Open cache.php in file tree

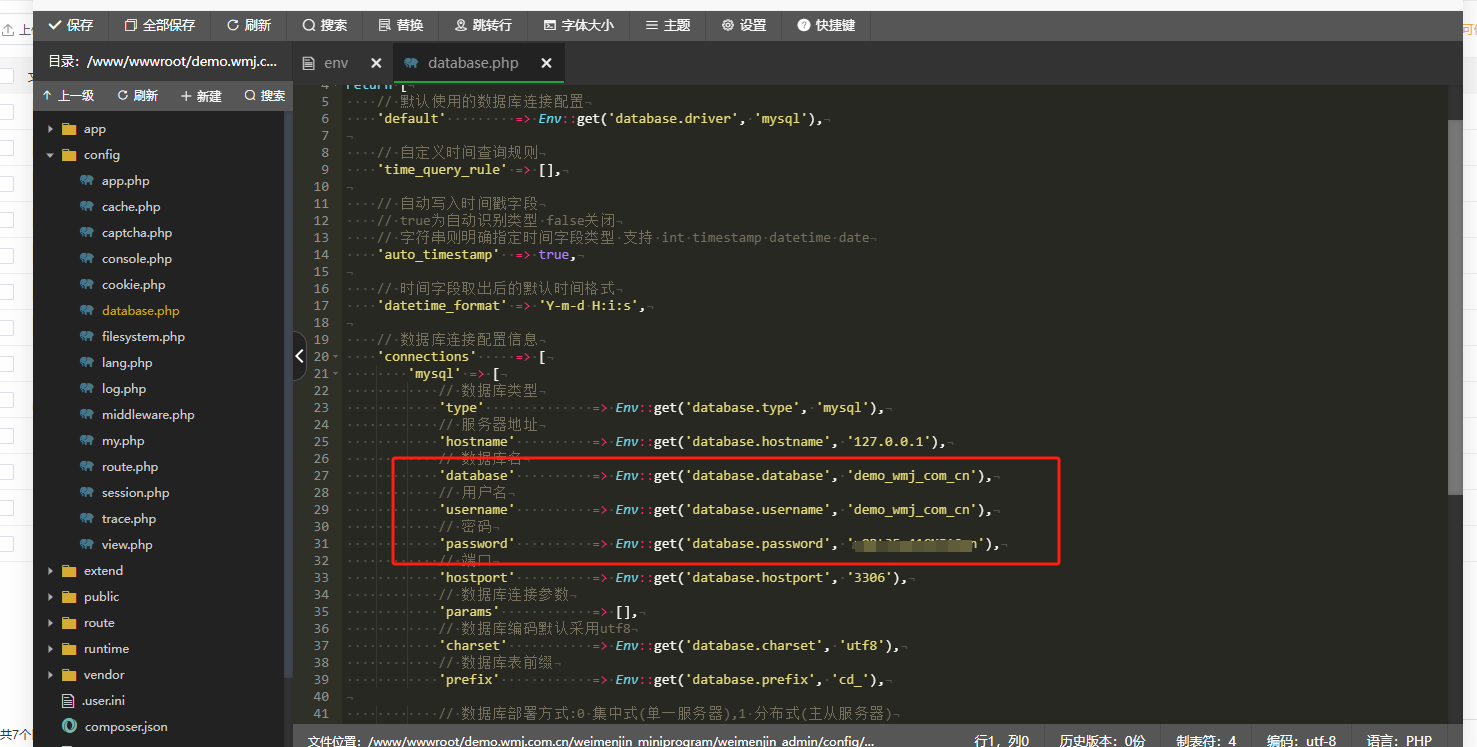(131, 207)
